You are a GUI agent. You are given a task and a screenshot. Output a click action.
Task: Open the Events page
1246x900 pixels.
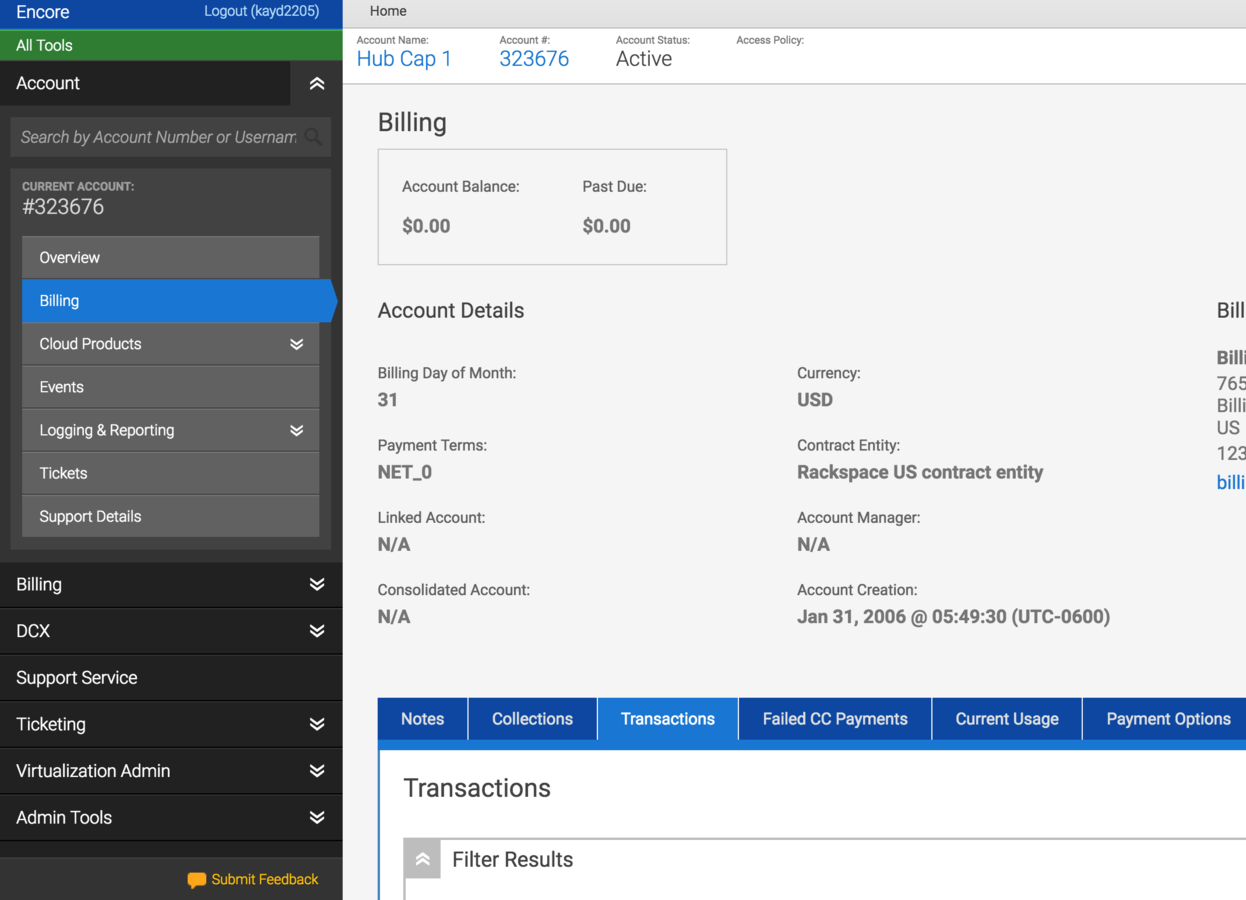(171, 387)
